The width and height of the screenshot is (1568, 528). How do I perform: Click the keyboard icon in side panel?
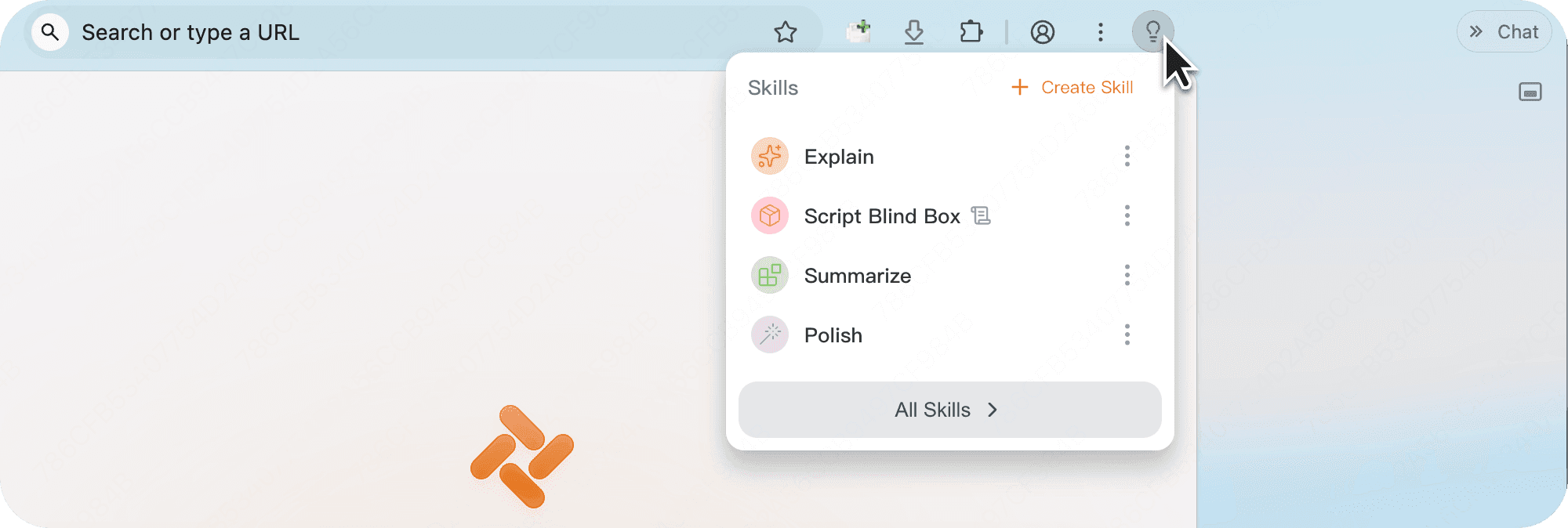coord(1530,92)
